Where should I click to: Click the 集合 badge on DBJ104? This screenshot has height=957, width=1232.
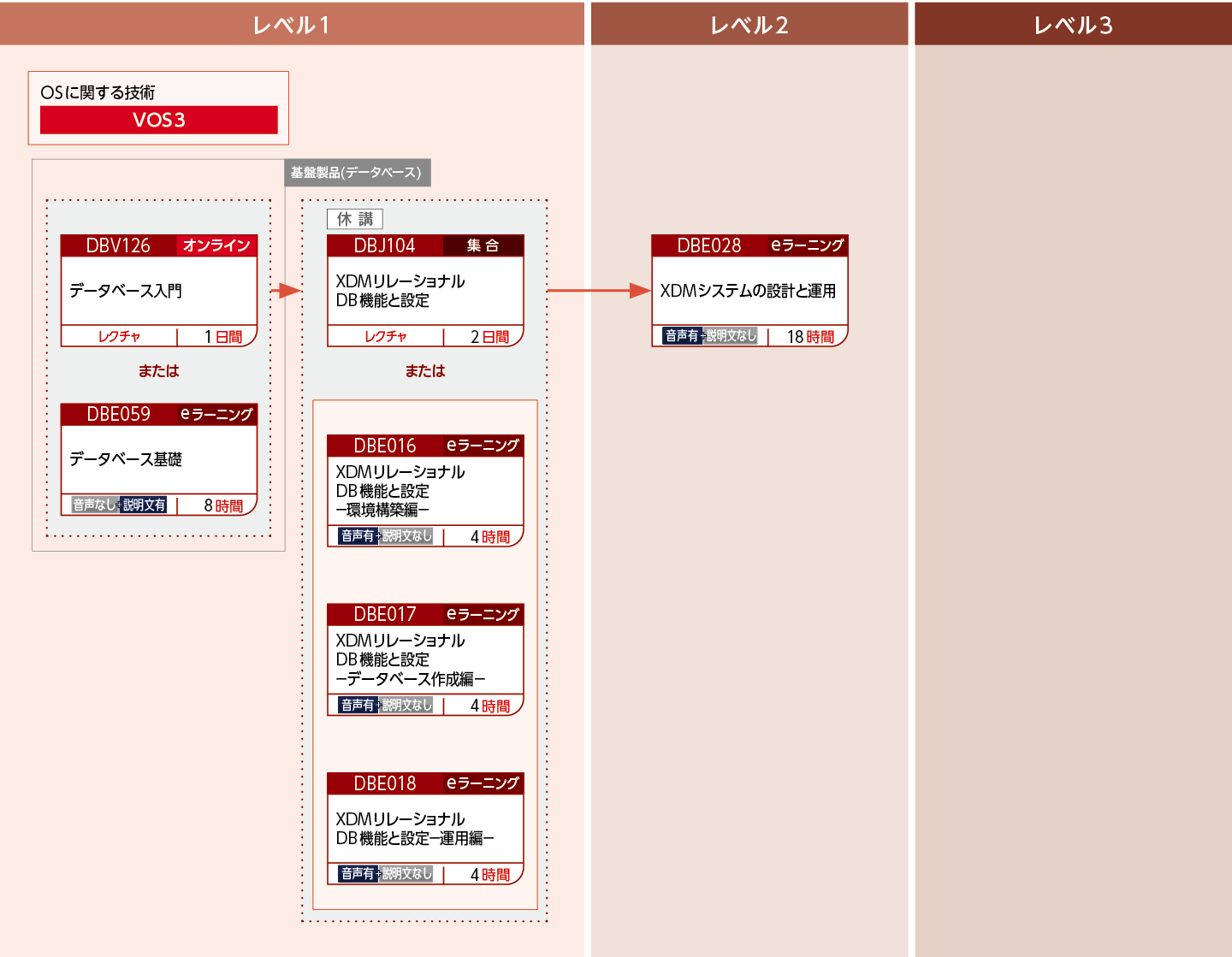(x=483, y=245)
